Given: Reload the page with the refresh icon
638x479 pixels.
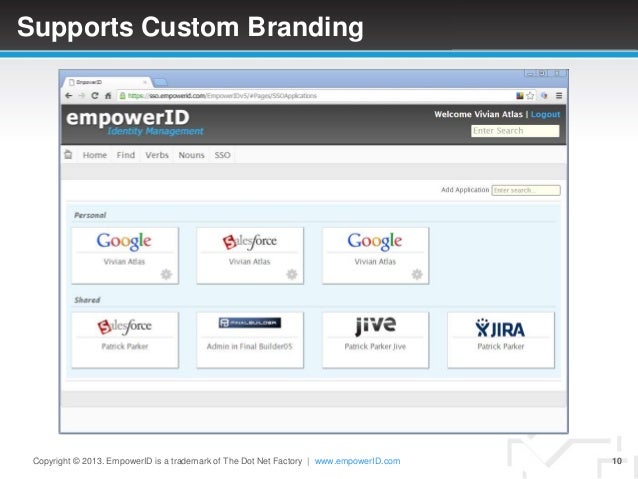Looking at the screenshot, I should tap(95, 96).
